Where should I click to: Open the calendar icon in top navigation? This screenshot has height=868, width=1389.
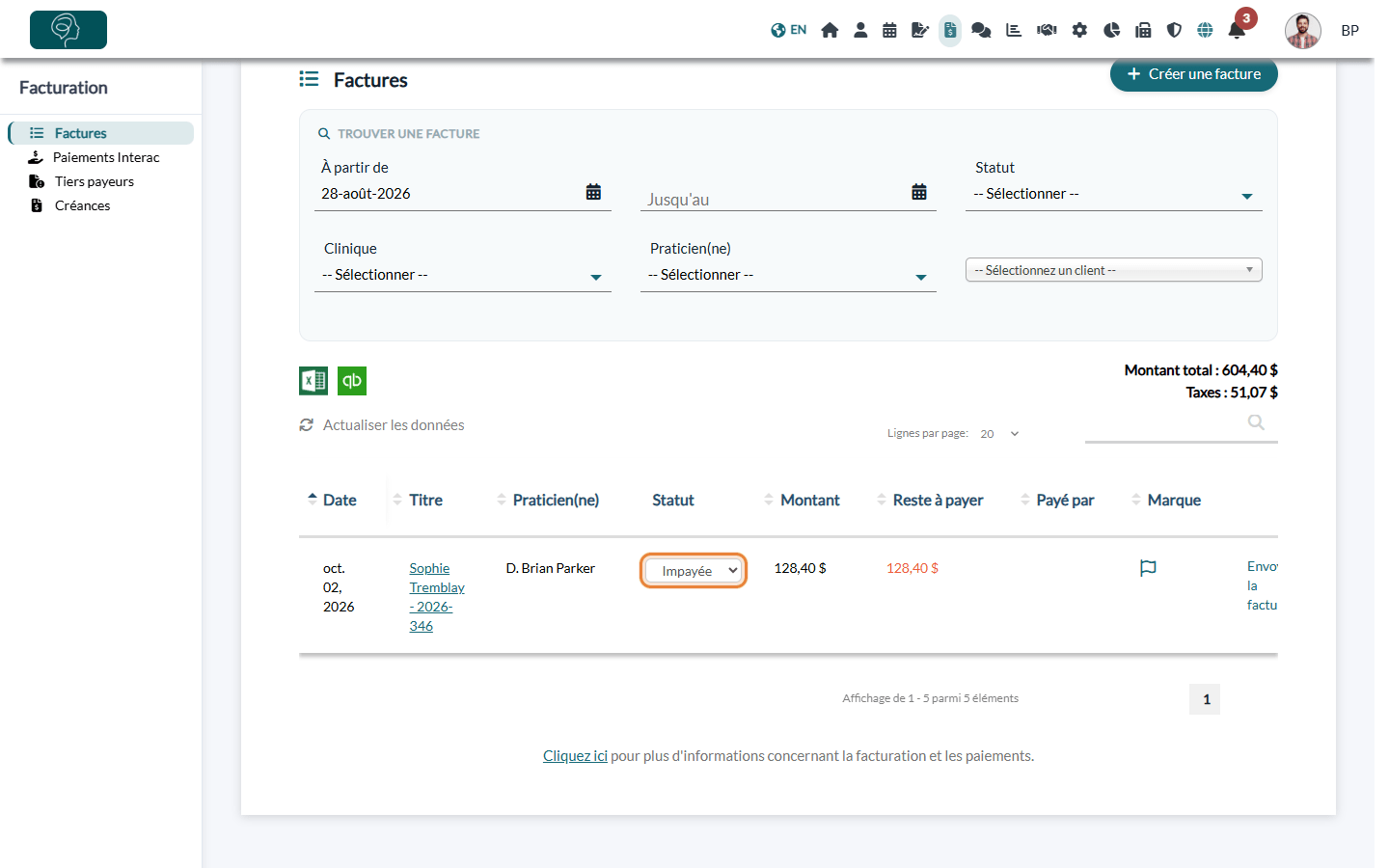click(x=889, y=30)
